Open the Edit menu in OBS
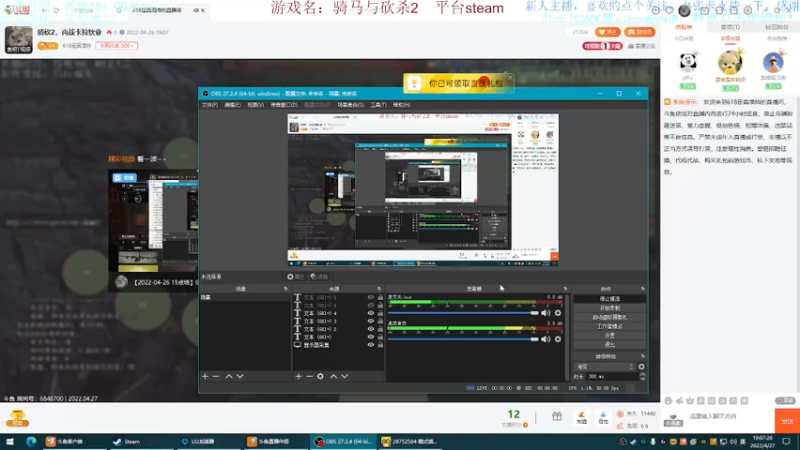 (x=232, y=105)
